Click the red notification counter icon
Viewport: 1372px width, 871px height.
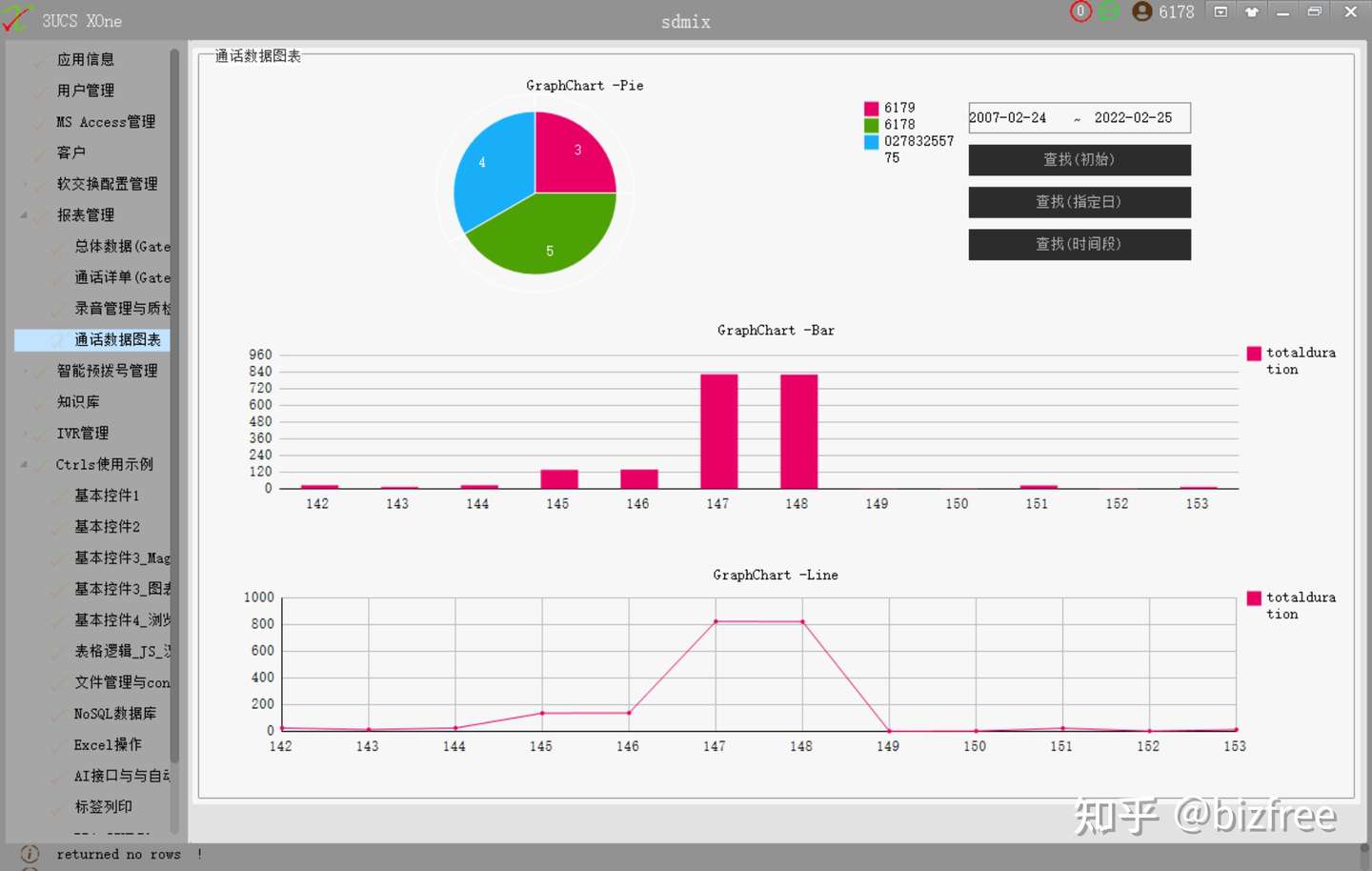1080,11
